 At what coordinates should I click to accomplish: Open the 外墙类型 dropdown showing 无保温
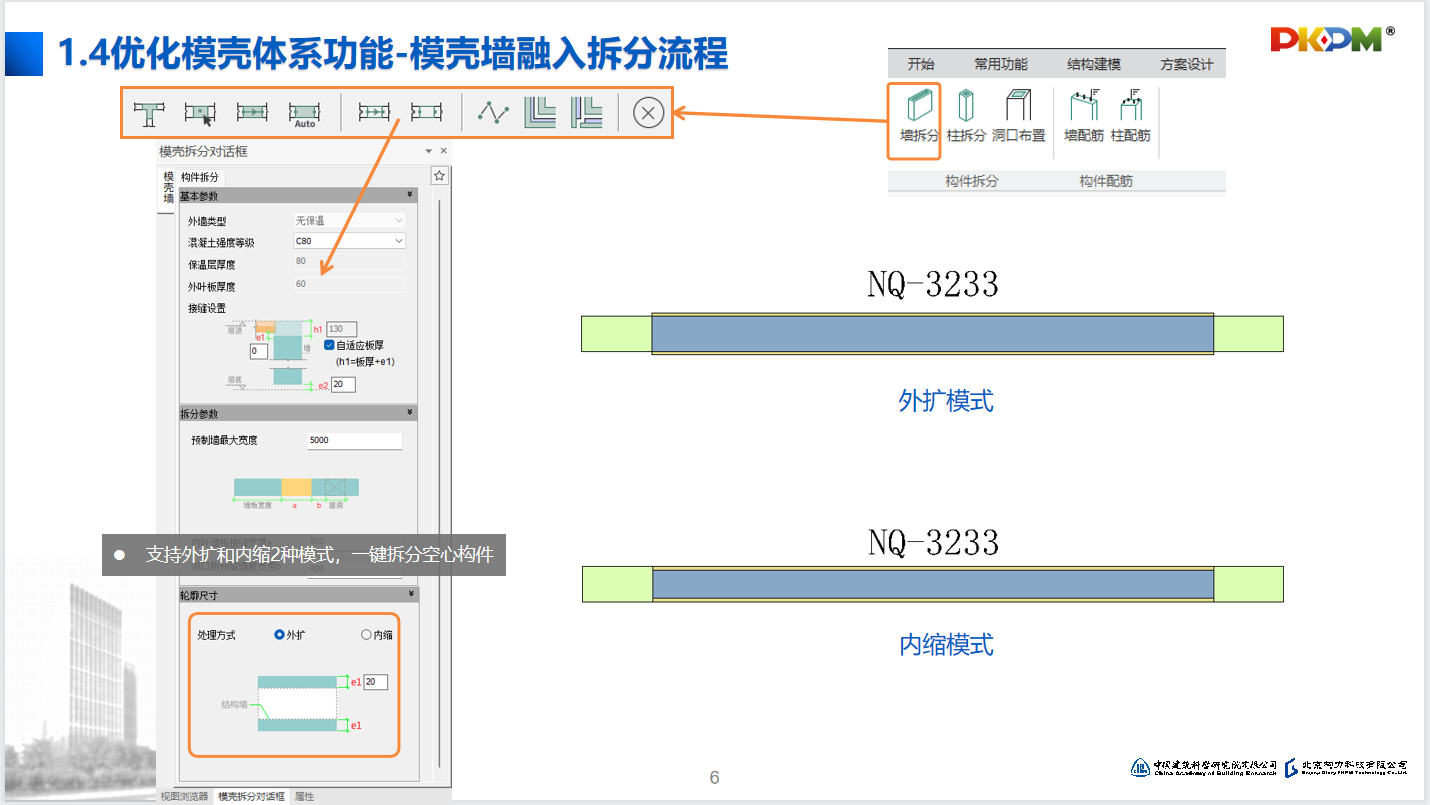pyautogui.click(x=349, y=220)
